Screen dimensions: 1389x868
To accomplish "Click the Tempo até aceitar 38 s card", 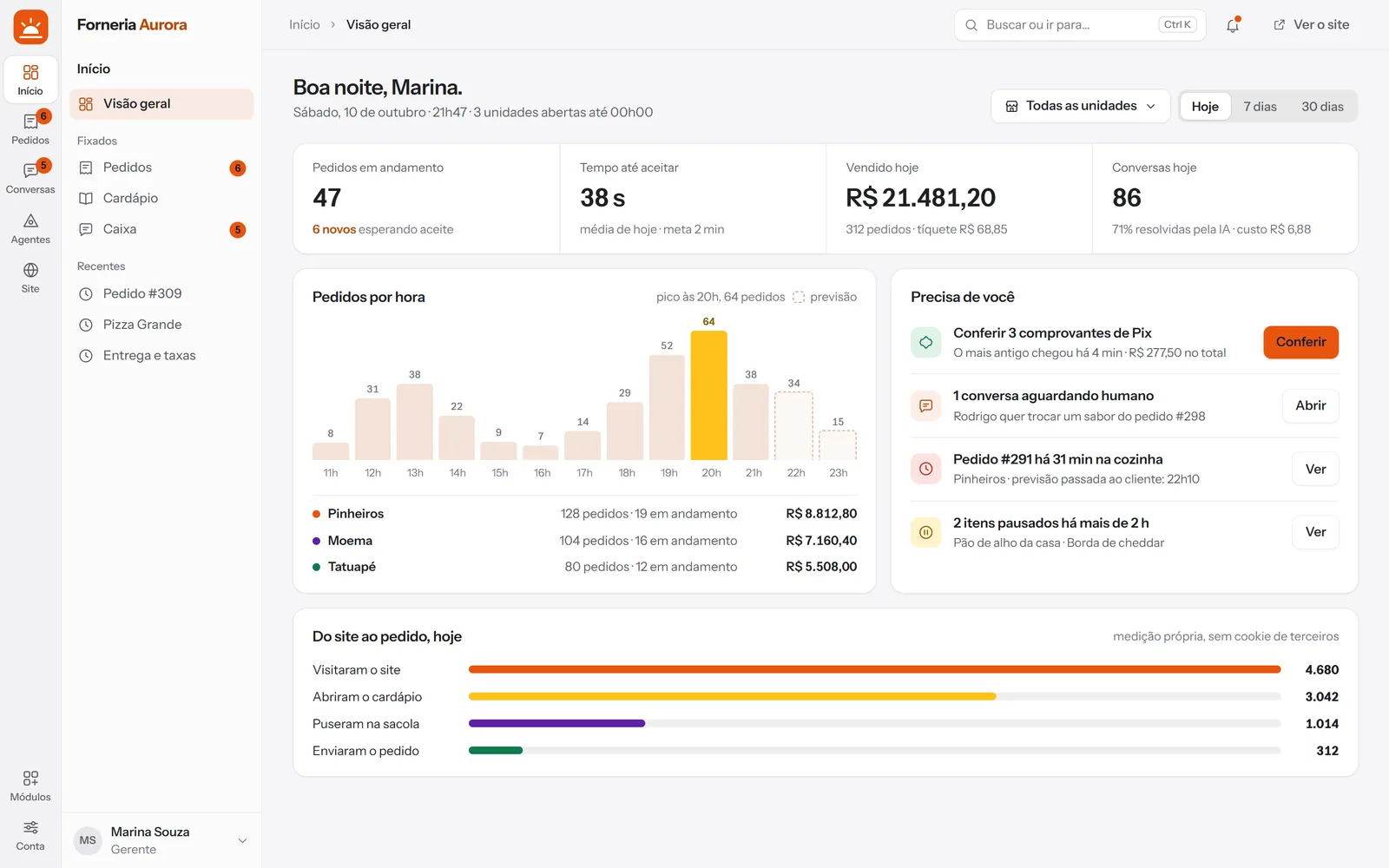I will pyautogui.click(x=693, y=199).
